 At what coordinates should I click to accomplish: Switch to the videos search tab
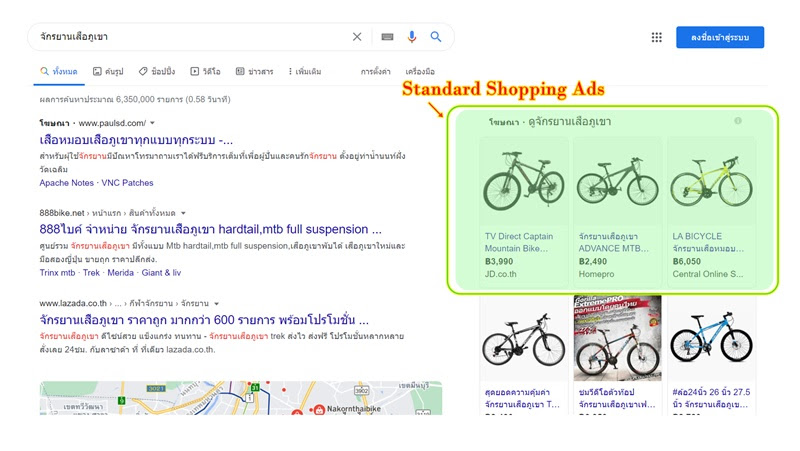tap(205, 72)
